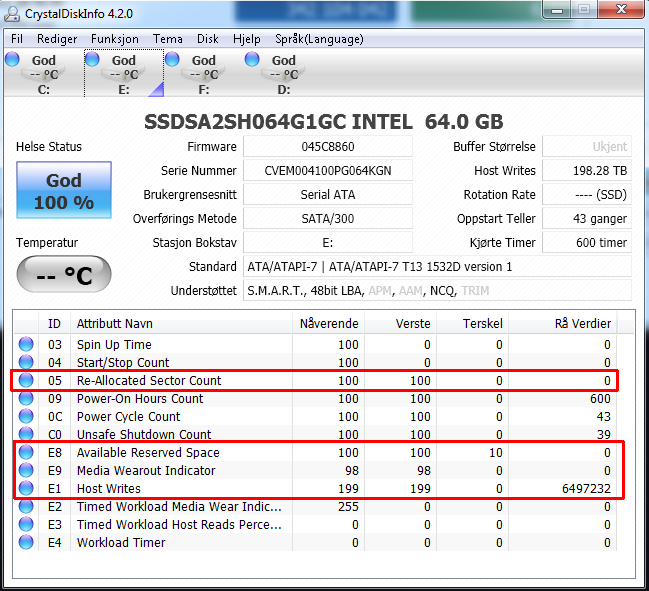This screenshot has height=591, width=649.
Task: Click the Stasjon Bokstav E: field
Action: [328, 243]
